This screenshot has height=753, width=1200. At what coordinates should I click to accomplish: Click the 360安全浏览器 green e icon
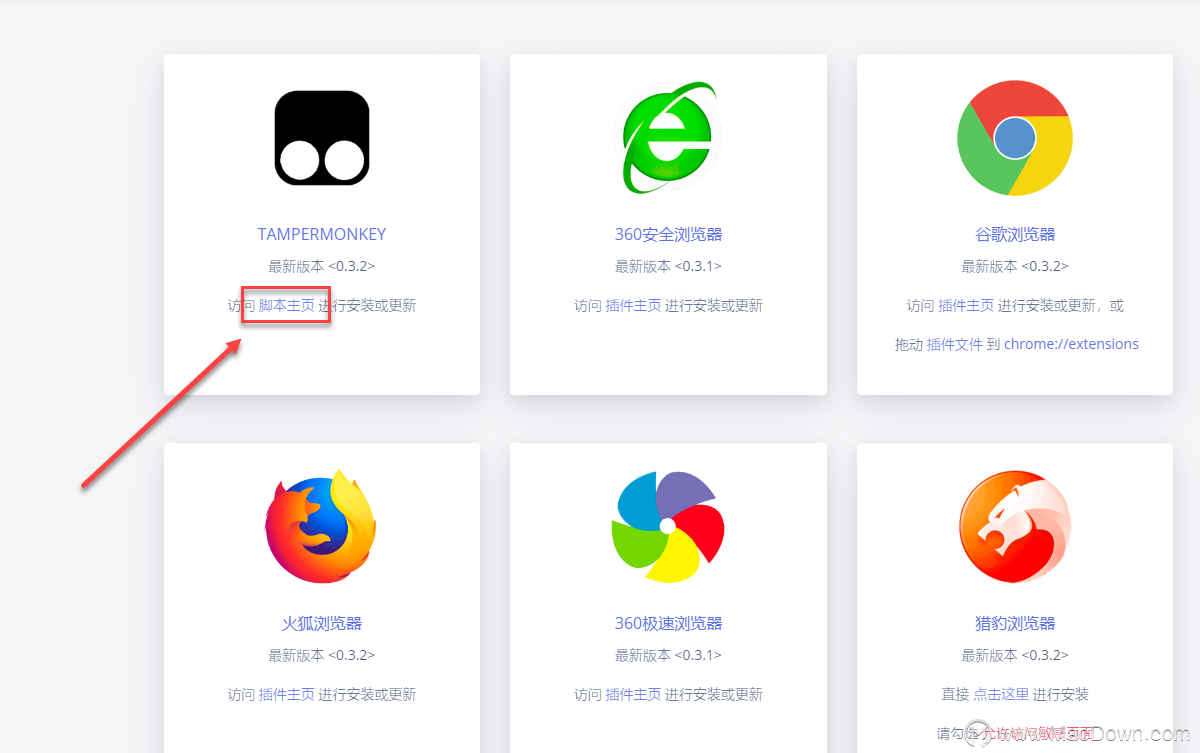pyautogui.click(x=668, y=138)
